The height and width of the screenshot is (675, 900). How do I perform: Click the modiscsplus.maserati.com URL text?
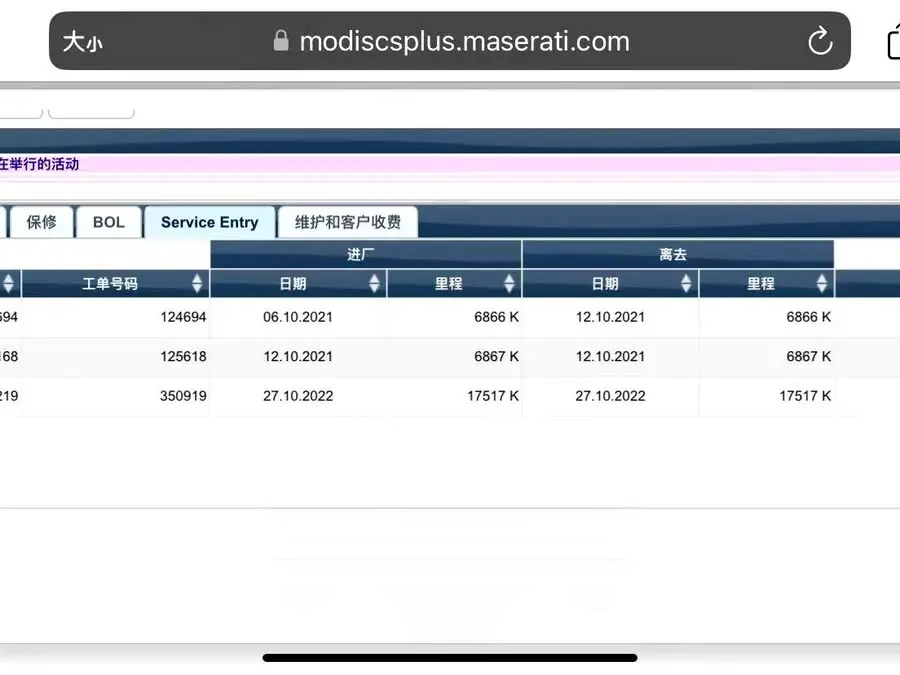464,41
